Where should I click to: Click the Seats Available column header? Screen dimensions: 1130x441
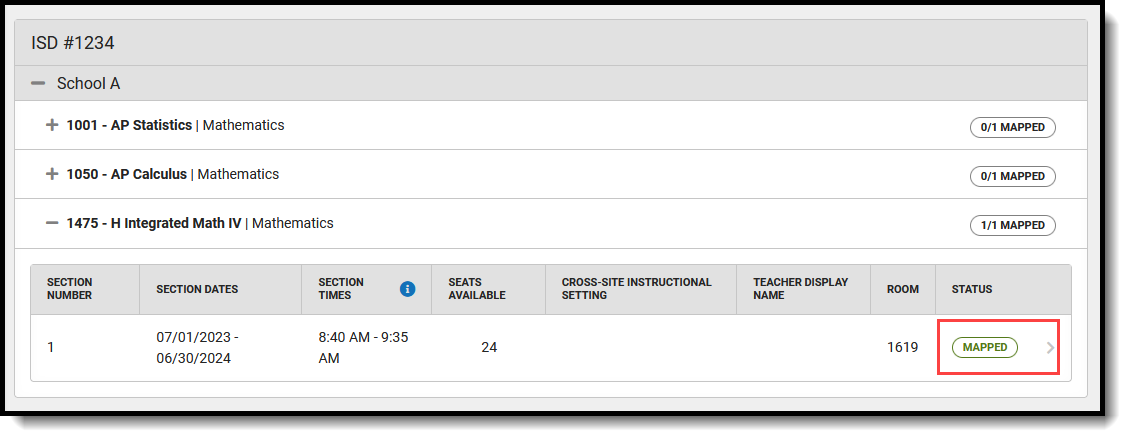[x=477, y=289]
